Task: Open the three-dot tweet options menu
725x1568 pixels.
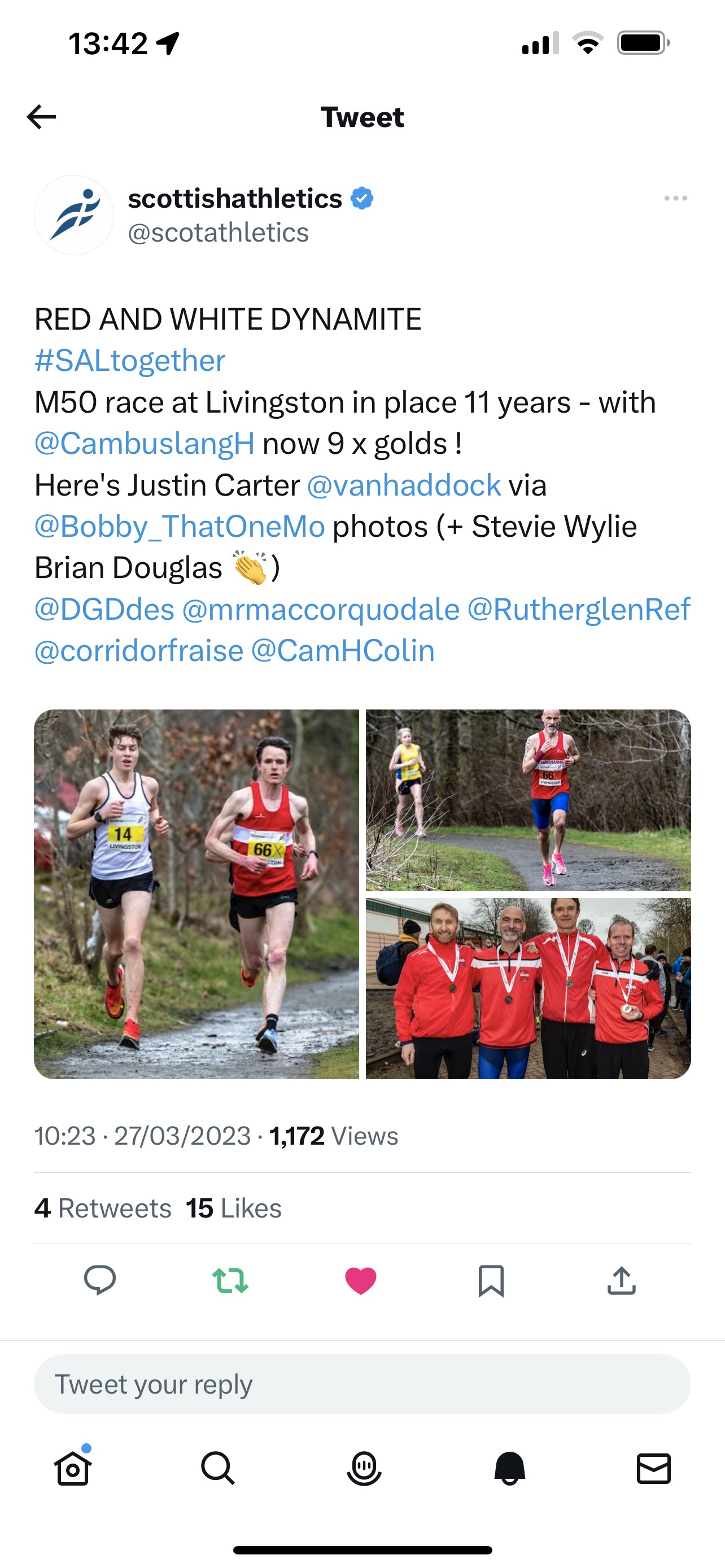Action: [x=676, y=199]
